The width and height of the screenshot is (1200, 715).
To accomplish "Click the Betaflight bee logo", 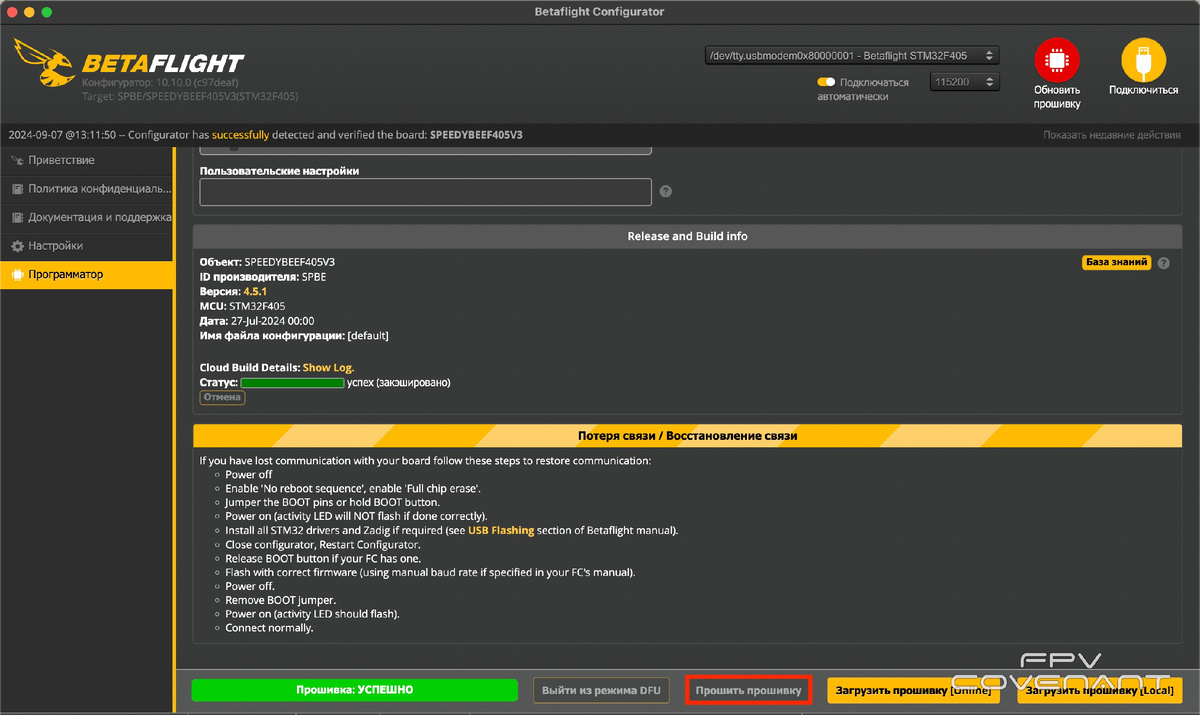I will tap(45, 65).
